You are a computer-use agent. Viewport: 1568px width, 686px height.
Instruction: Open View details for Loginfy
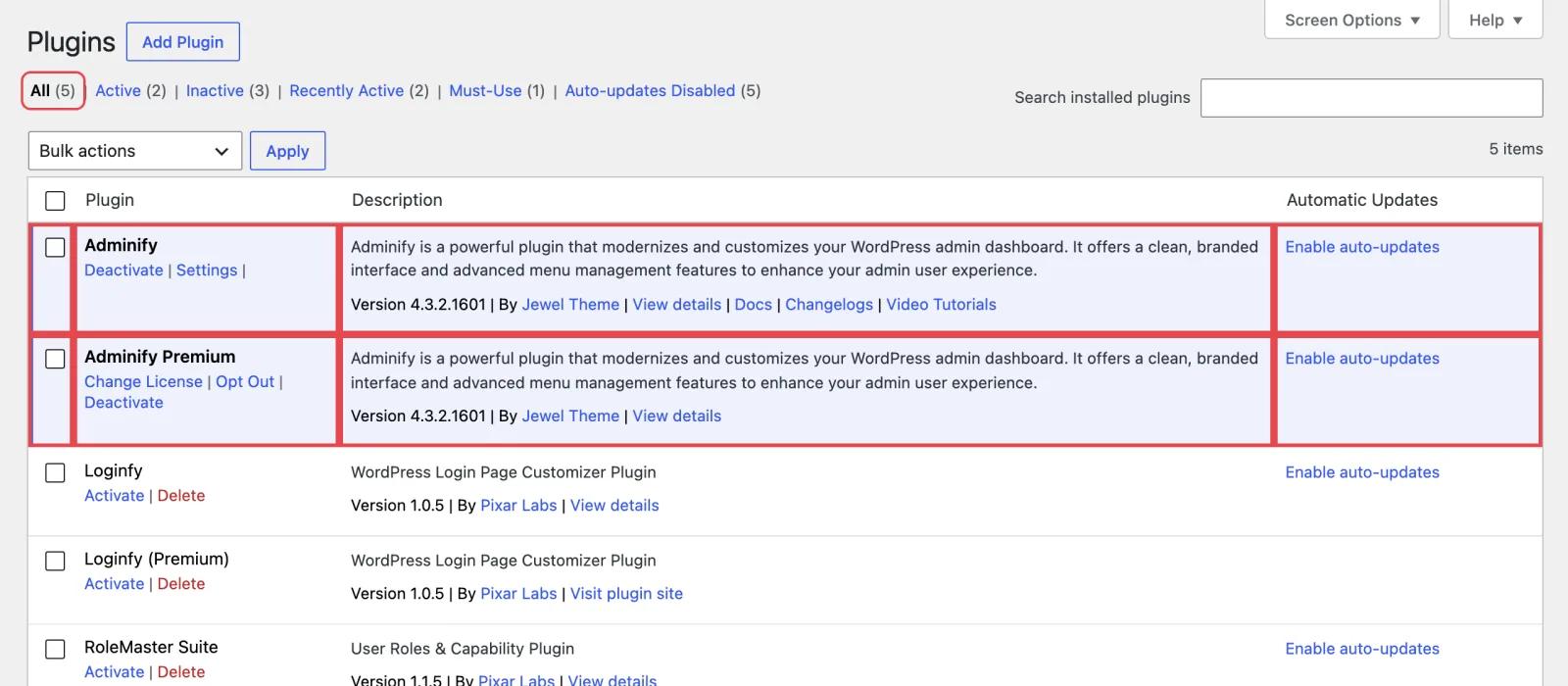(614, 506)
